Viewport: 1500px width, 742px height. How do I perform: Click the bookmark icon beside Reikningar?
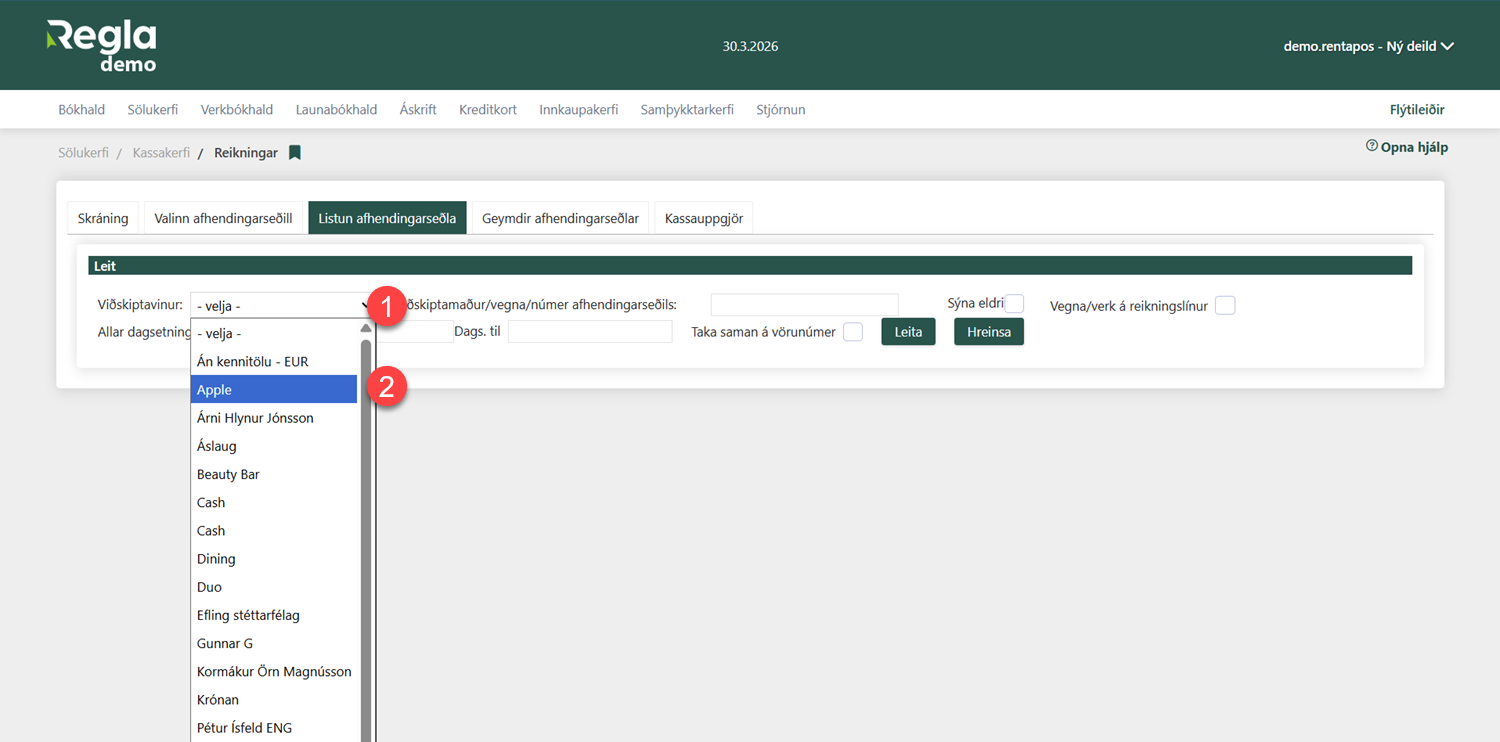tap(295, 153)
